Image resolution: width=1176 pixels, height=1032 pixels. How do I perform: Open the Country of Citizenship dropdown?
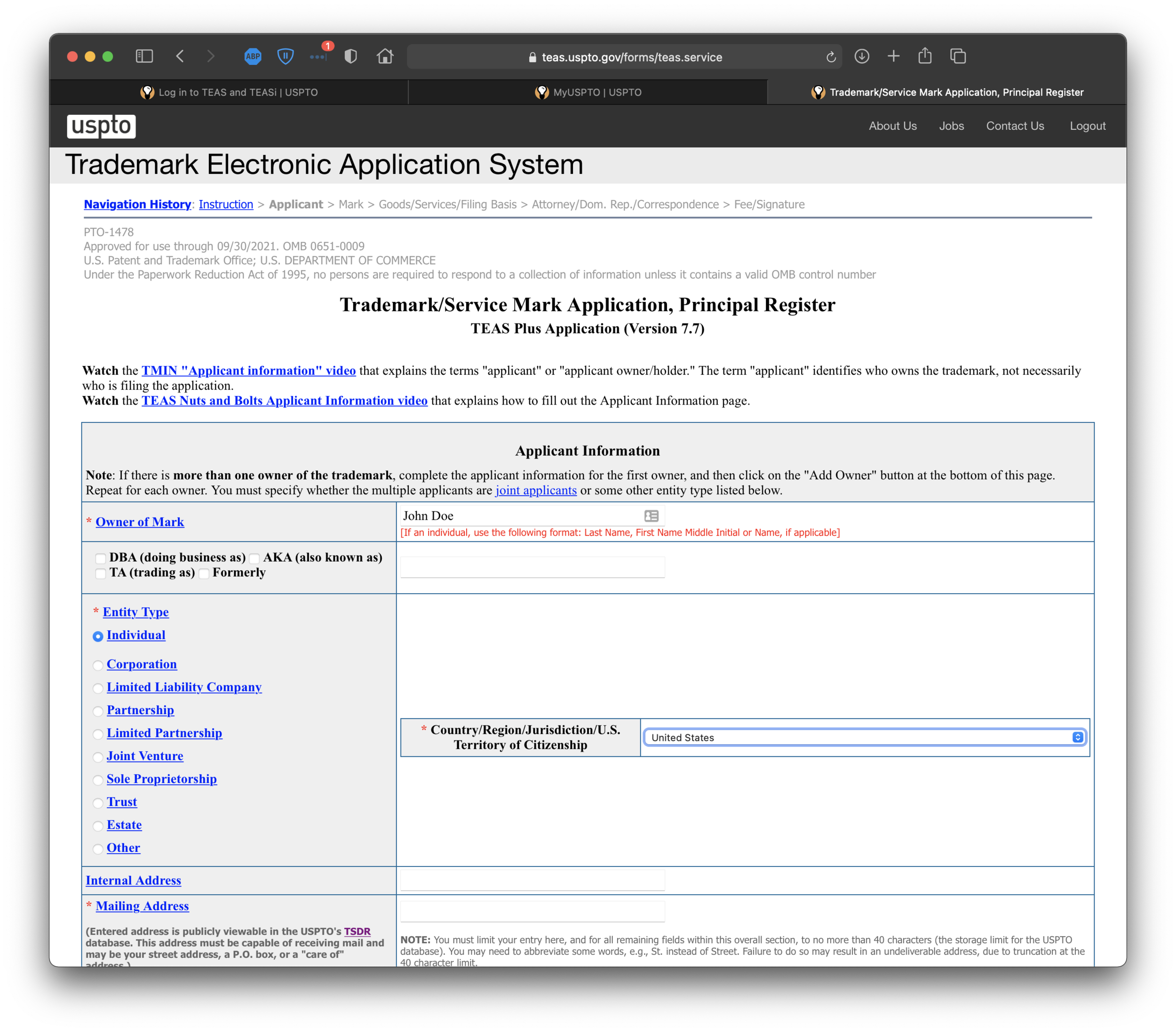click(864, 738)
